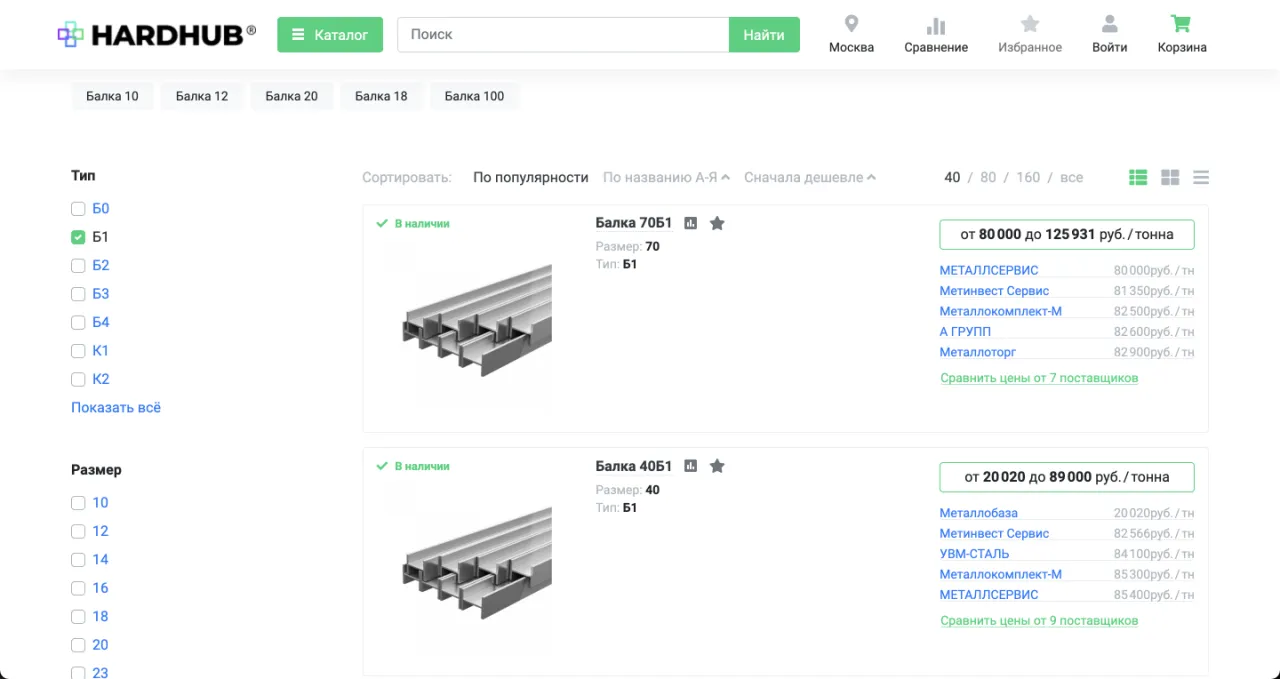Screen dimensions: 1280x679
Task: Open the Корзина shopping cart icon
Action: 1180,27
